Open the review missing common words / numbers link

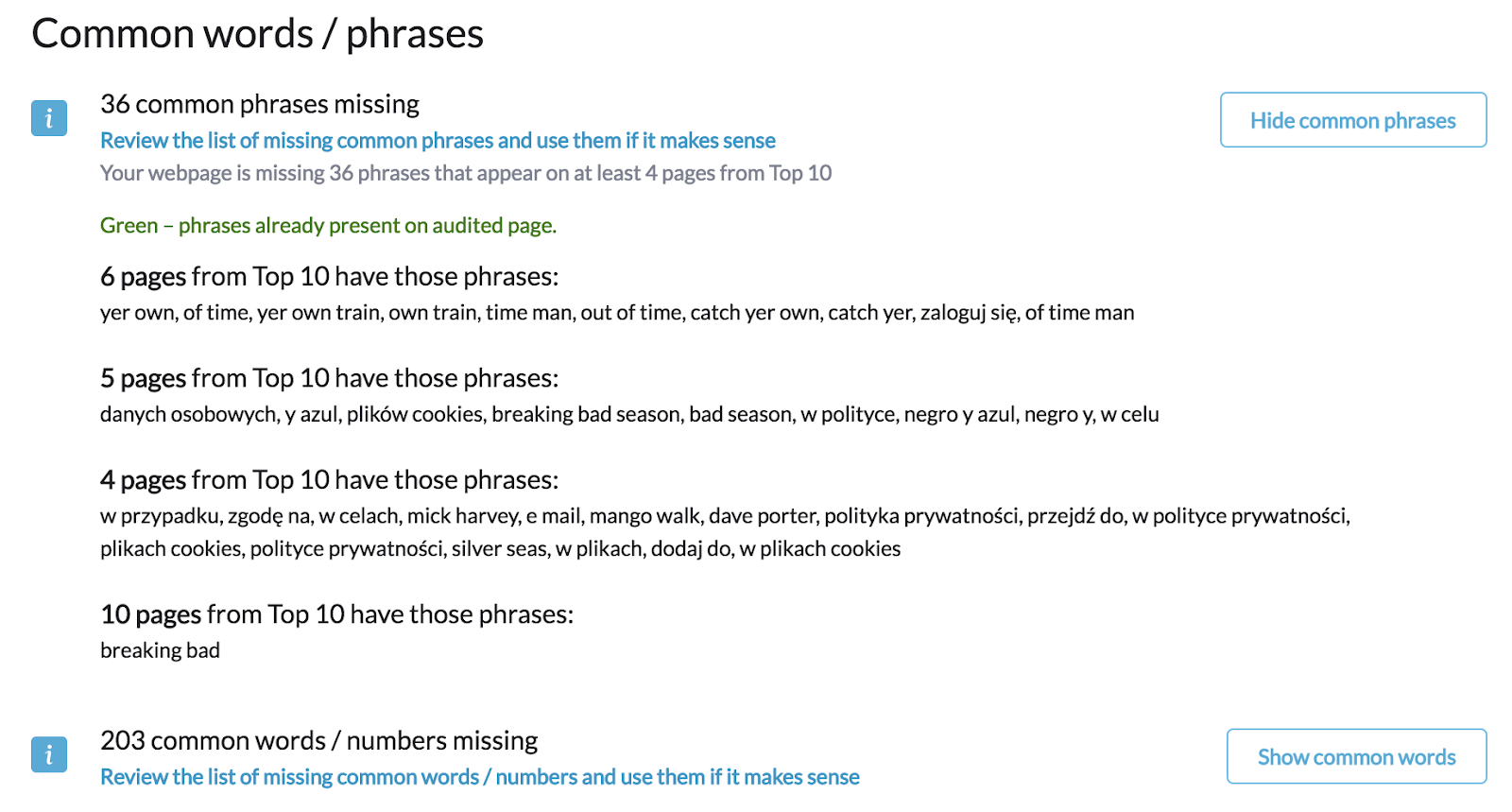coord(480,777)
